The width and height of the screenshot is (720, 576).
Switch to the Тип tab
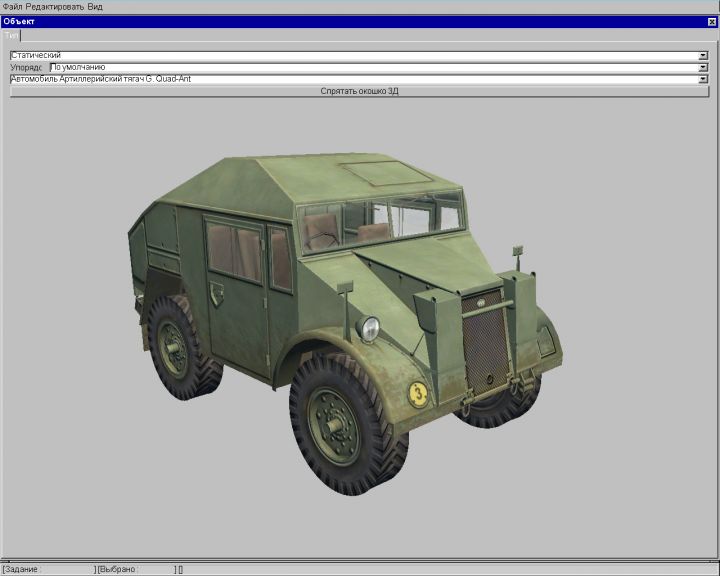[x=11, y=35]
